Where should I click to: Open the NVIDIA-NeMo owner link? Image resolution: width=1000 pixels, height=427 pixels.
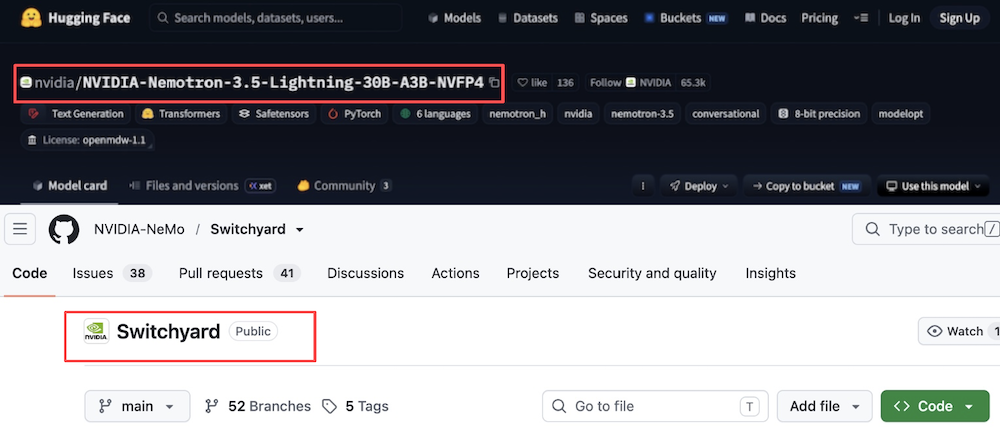[139, 229]
